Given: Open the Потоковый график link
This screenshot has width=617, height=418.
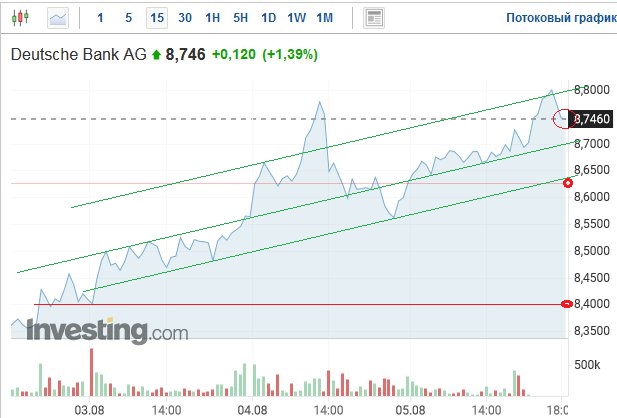Looking at the screenshot, I should (561, 18).
